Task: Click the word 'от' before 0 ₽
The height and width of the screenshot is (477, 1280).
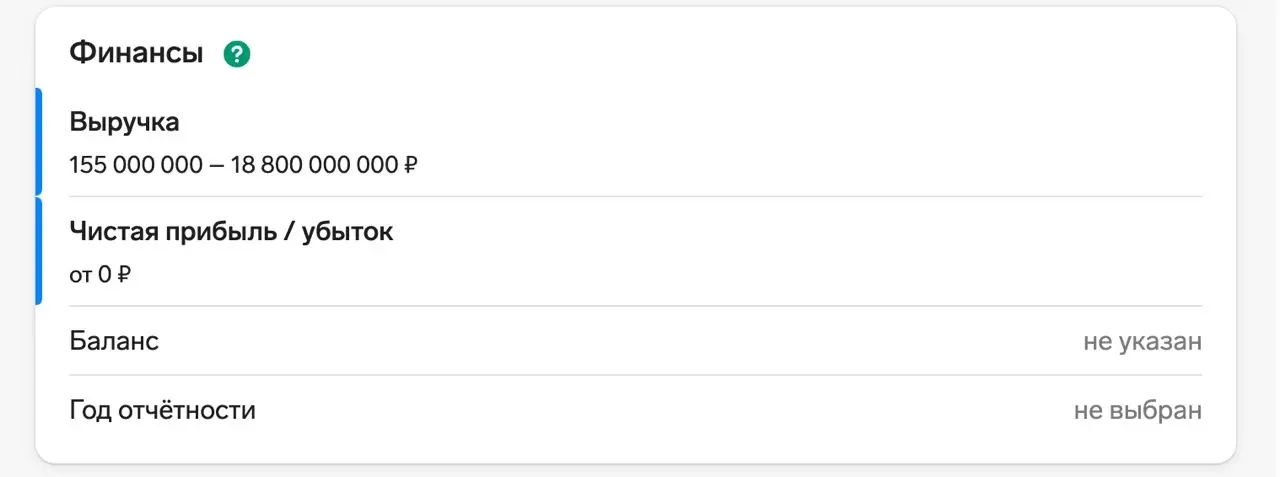Action: (x=80, y=275)
